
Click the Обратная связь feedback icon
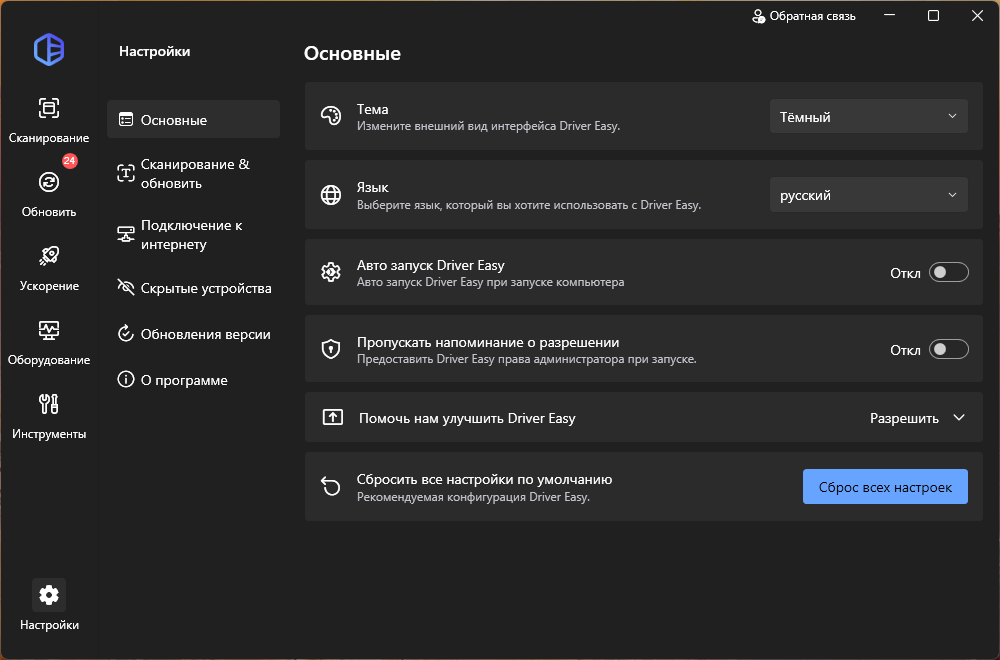[x=759, y=16]
